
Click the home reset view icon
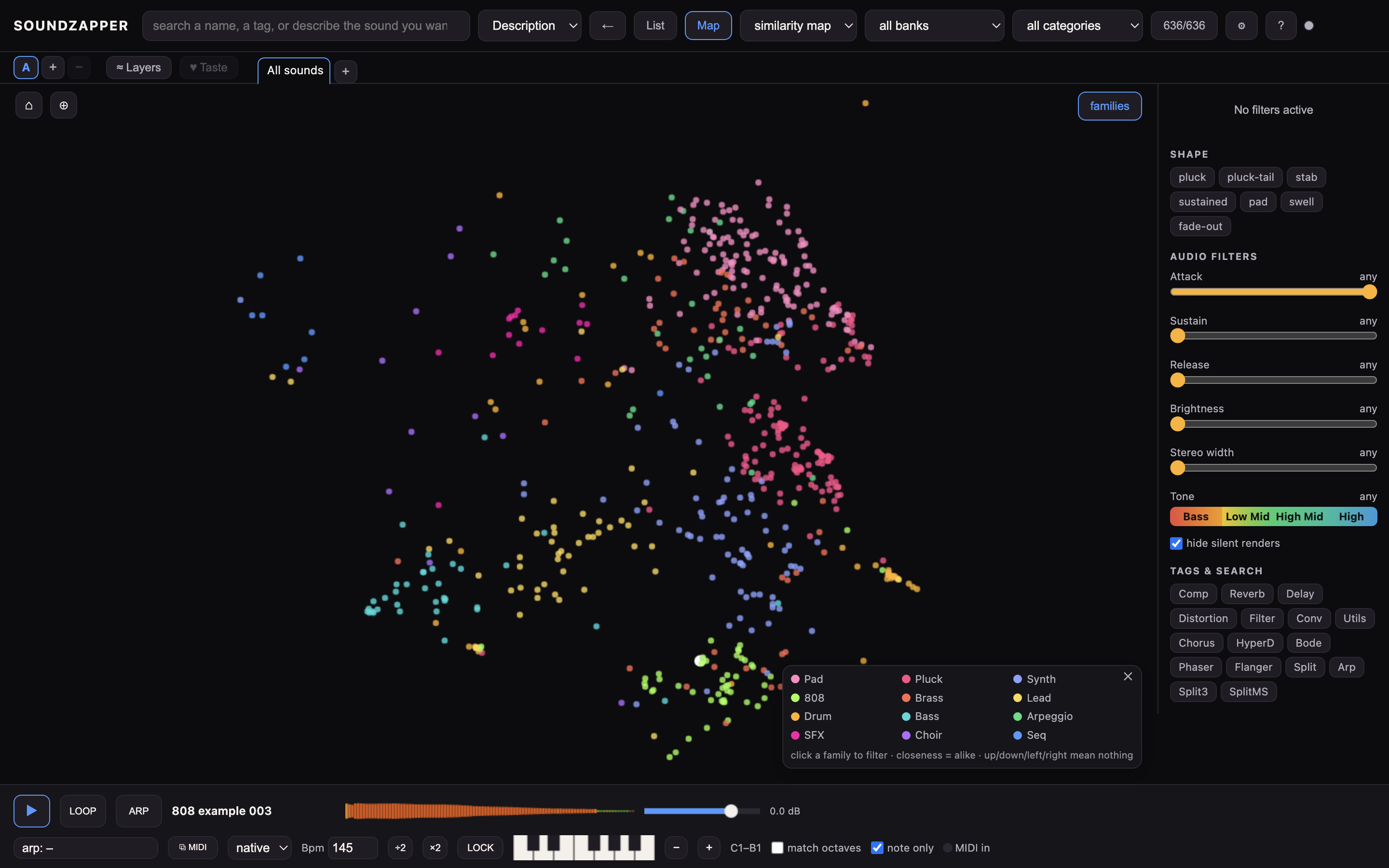[29, 106]
